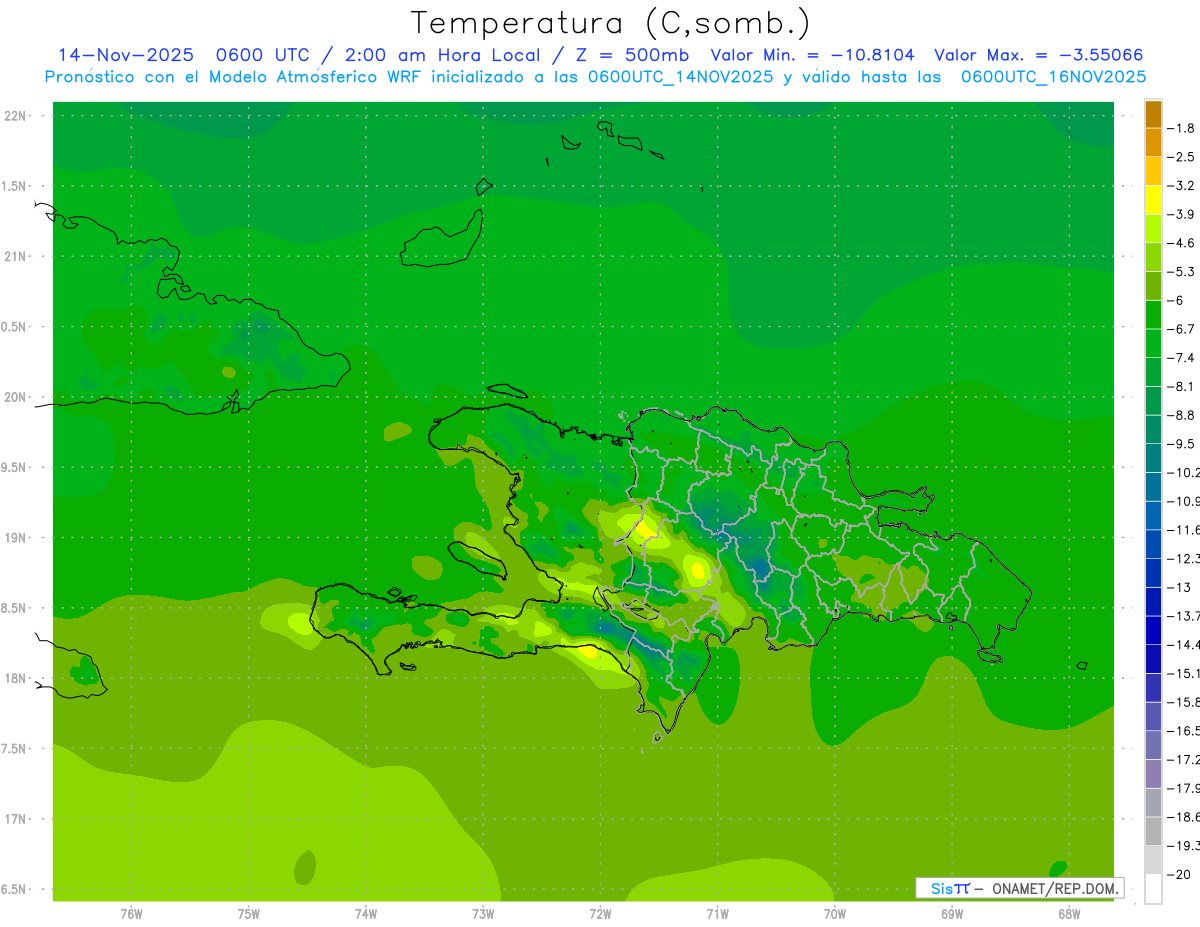Click the '-20' color scale label
This screenshot has height=927, width=1200.
click(x=1181, y=874)
